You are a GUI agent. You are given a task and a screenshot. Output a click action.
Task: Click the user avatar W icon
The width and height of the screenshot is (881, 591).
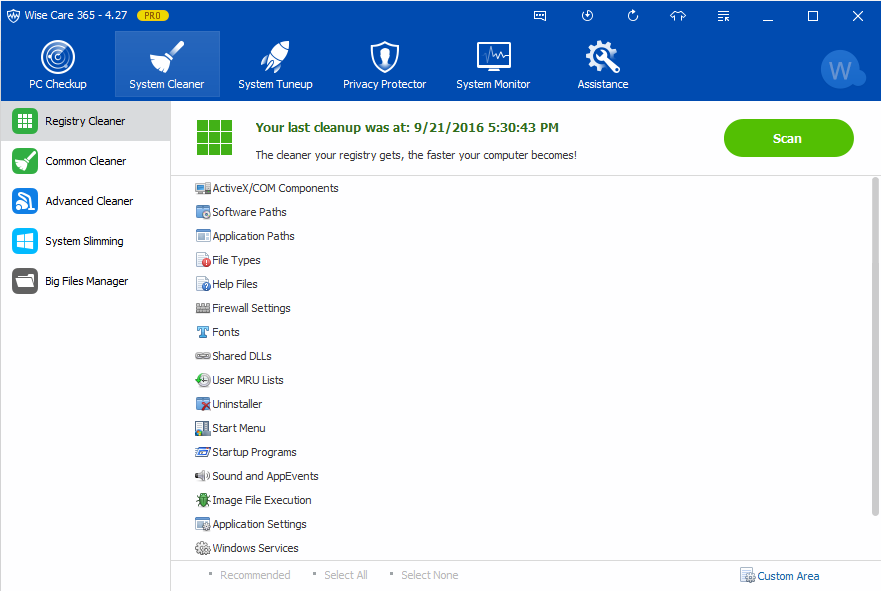(841, 70)
